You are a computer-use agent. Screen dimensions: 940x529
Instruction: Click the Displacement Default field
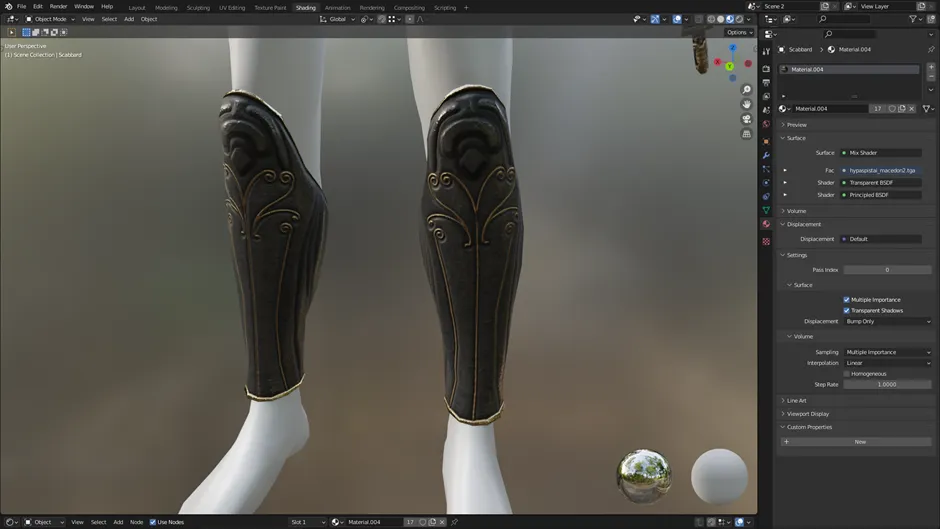[x=880, y=239]
